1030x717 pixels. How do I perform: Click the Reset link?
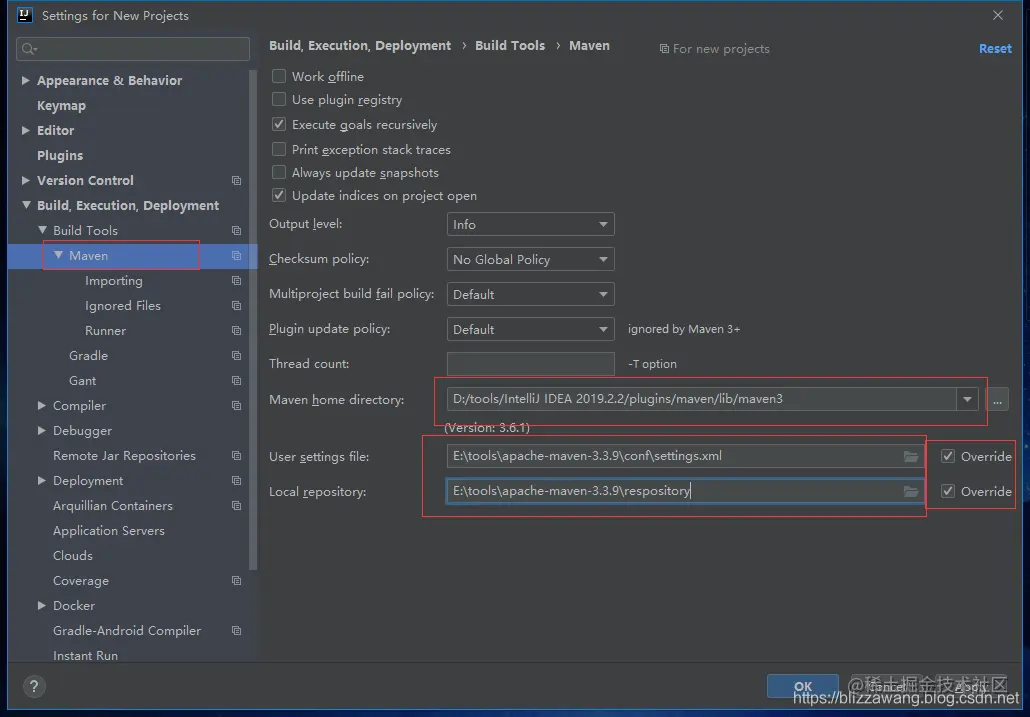[995, 49]
